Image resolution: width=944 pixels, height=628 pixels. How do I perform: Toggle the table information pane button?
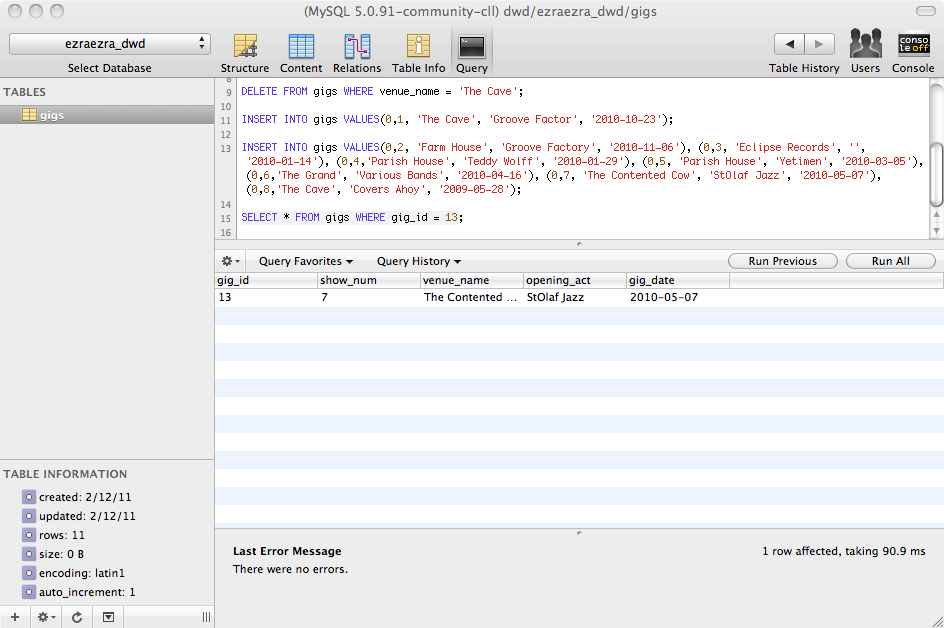tap(108, 617)
